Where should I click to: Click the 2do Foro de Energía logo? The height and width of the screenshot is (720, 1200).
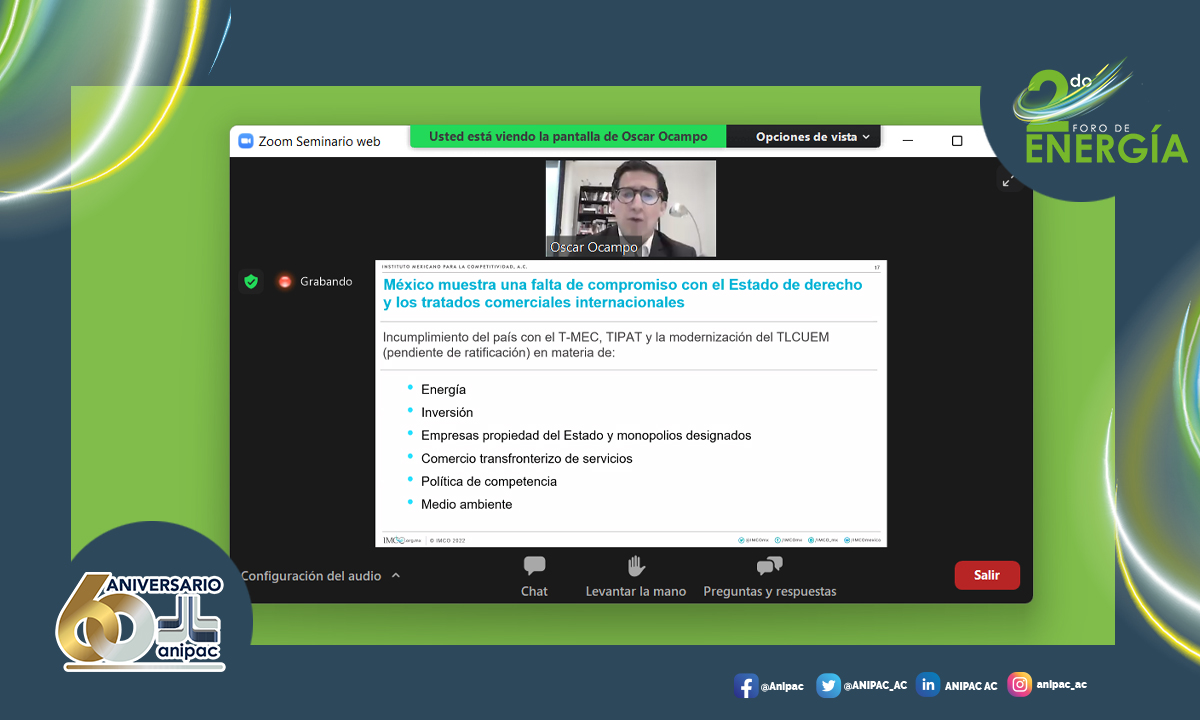click(x=1100, y=112)
